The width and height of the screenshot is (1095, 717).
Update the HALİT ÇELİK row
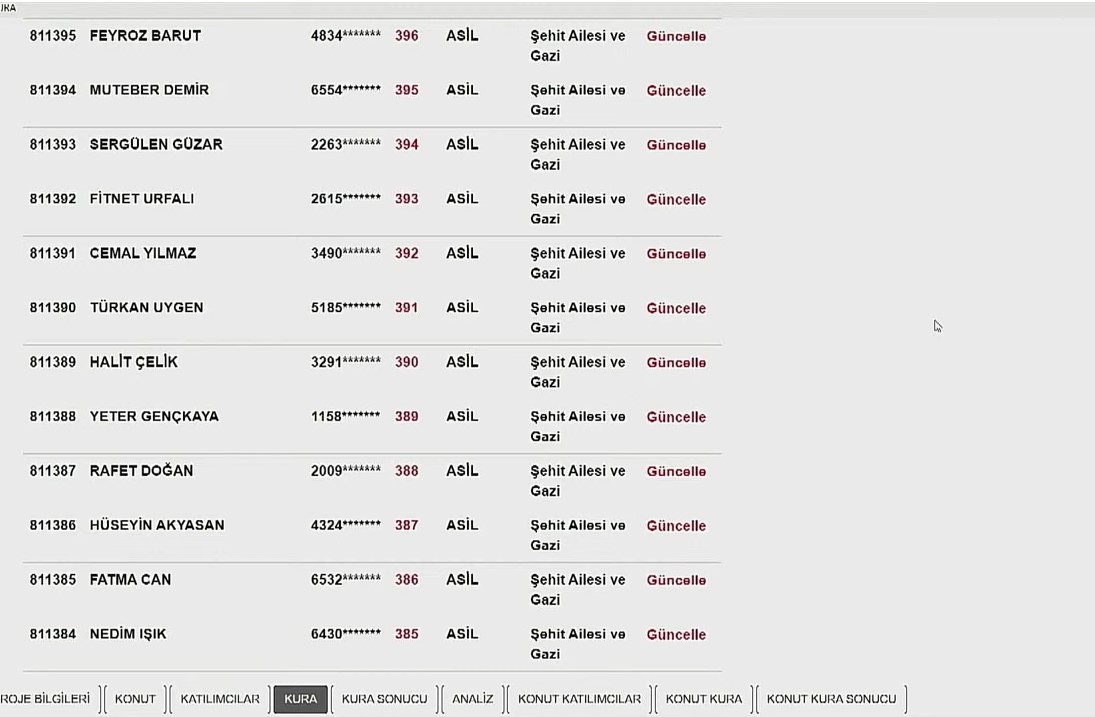click(676, 363)
